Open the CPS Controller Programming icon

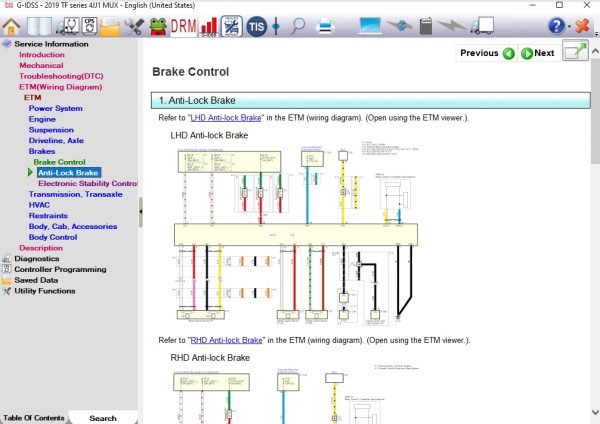coord(89,26)
